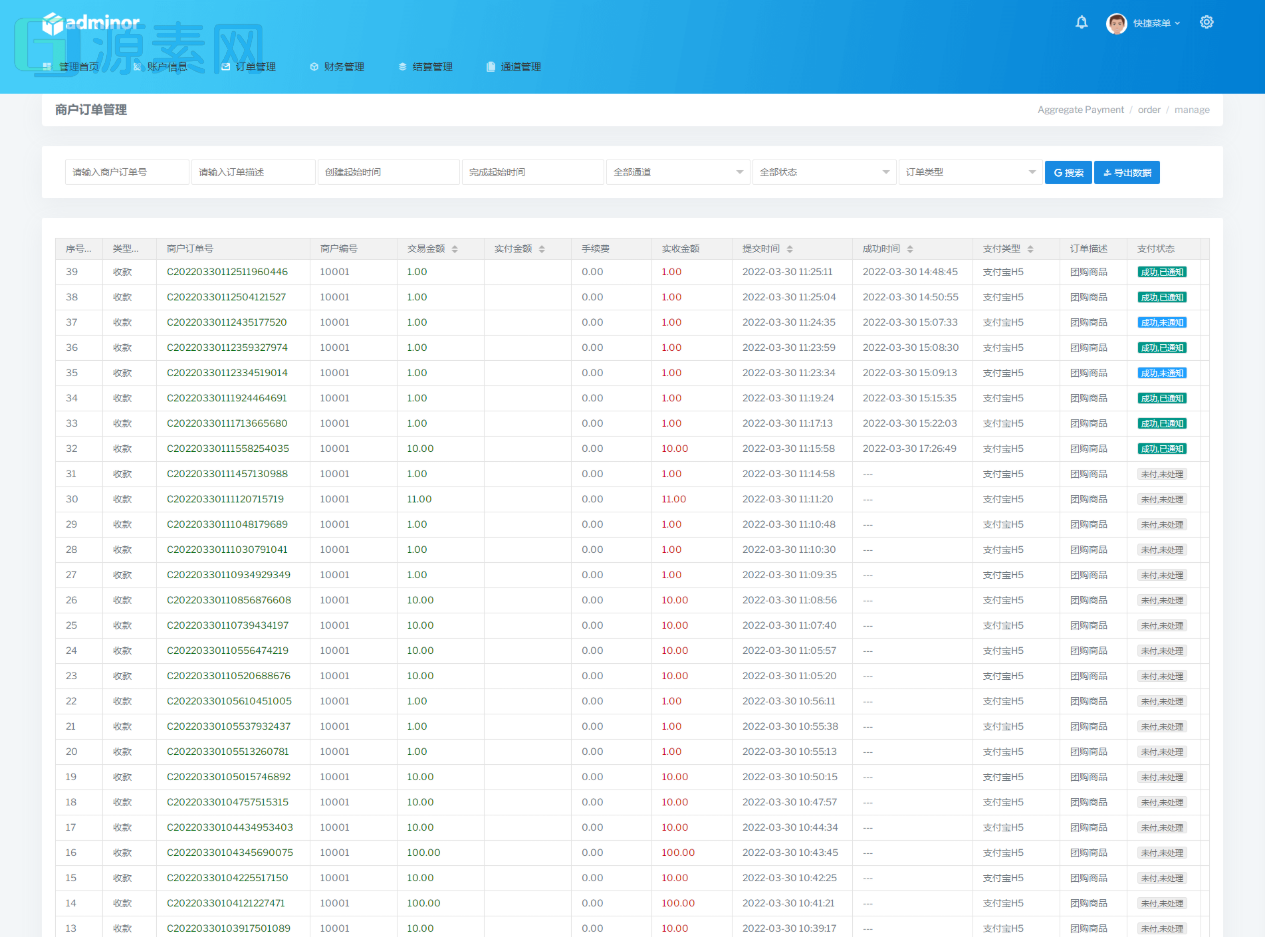Toggle sort on 成功时间 column
This screenshot has width=1265, height=937.
point(910,249)
